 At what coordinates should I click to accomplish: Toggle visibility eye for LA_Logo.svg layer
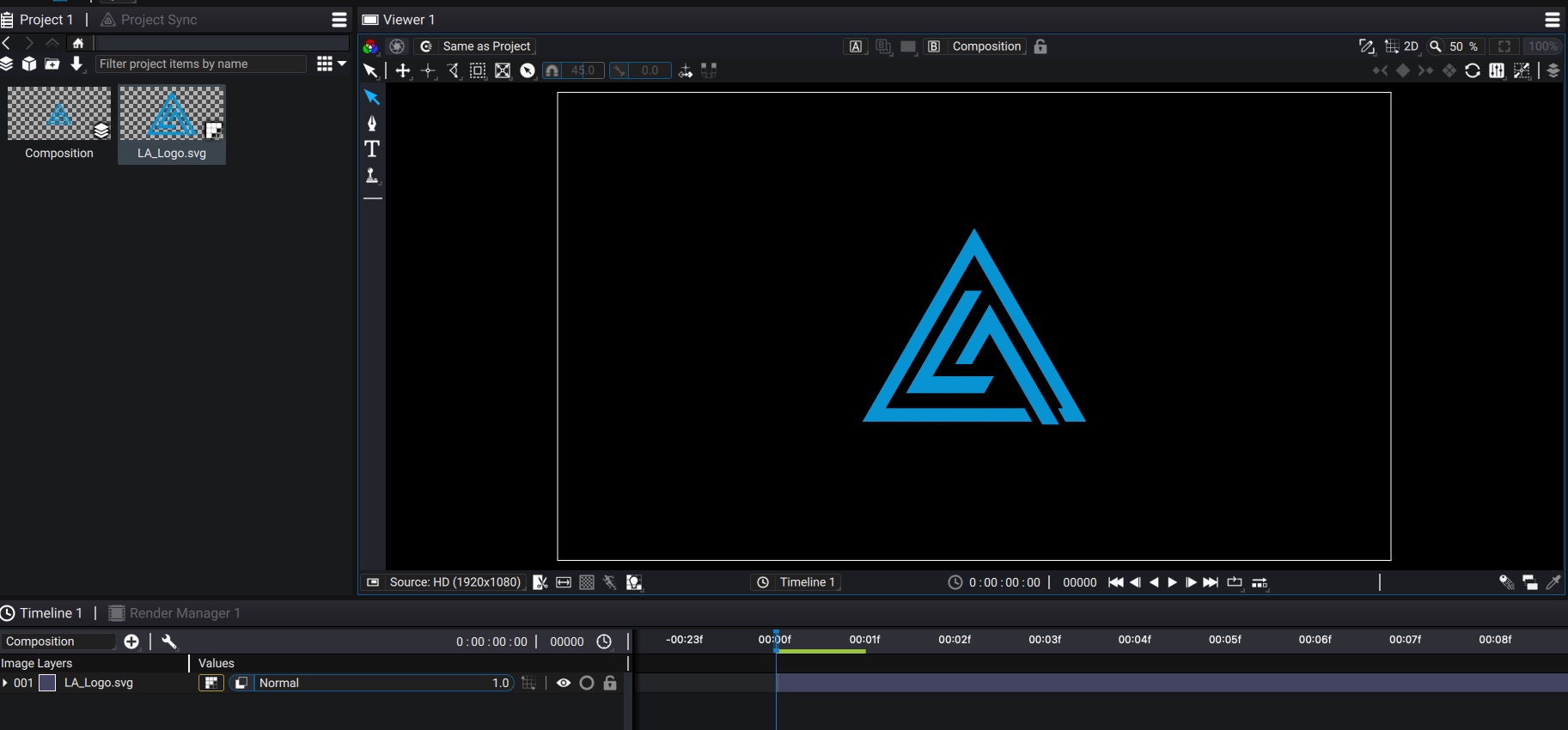[x=564, y=683]
